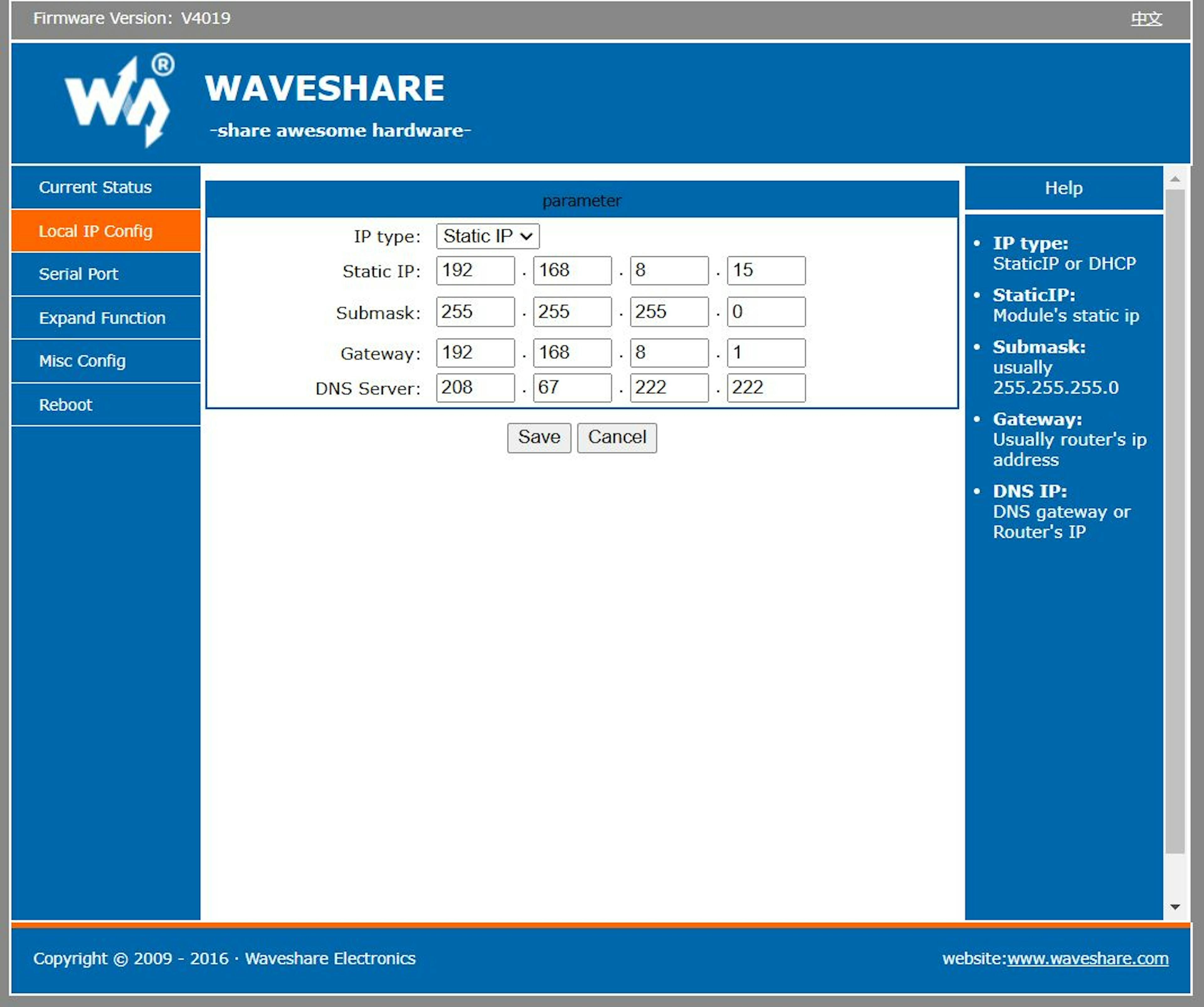The height and width of the screenshot is (1007, 1204).
Task: Click Static IP first octet field
Action: click(x=475, y=271)
